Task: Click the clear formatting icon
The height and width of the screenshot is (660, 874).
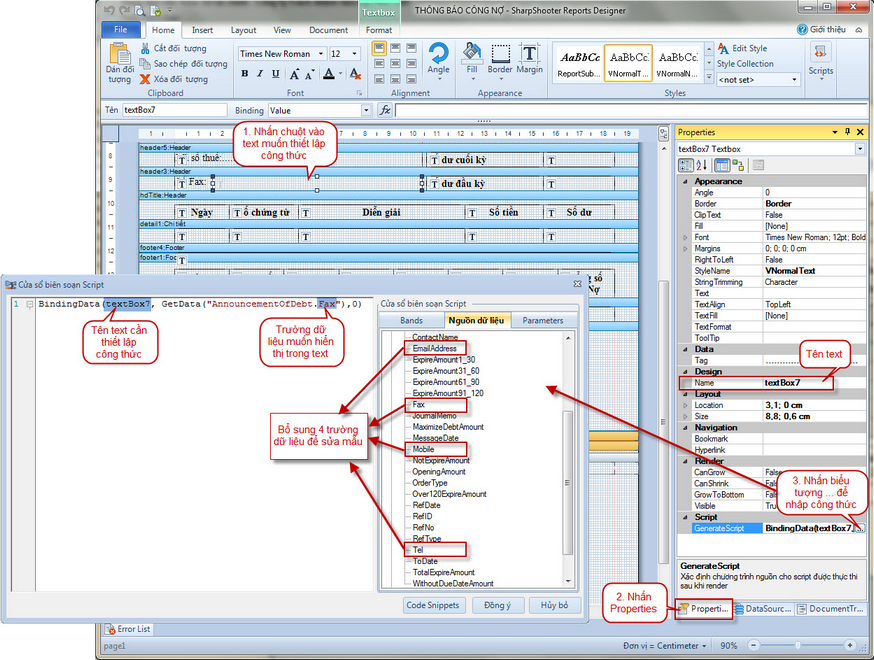Action: click(x=355, y=74)
